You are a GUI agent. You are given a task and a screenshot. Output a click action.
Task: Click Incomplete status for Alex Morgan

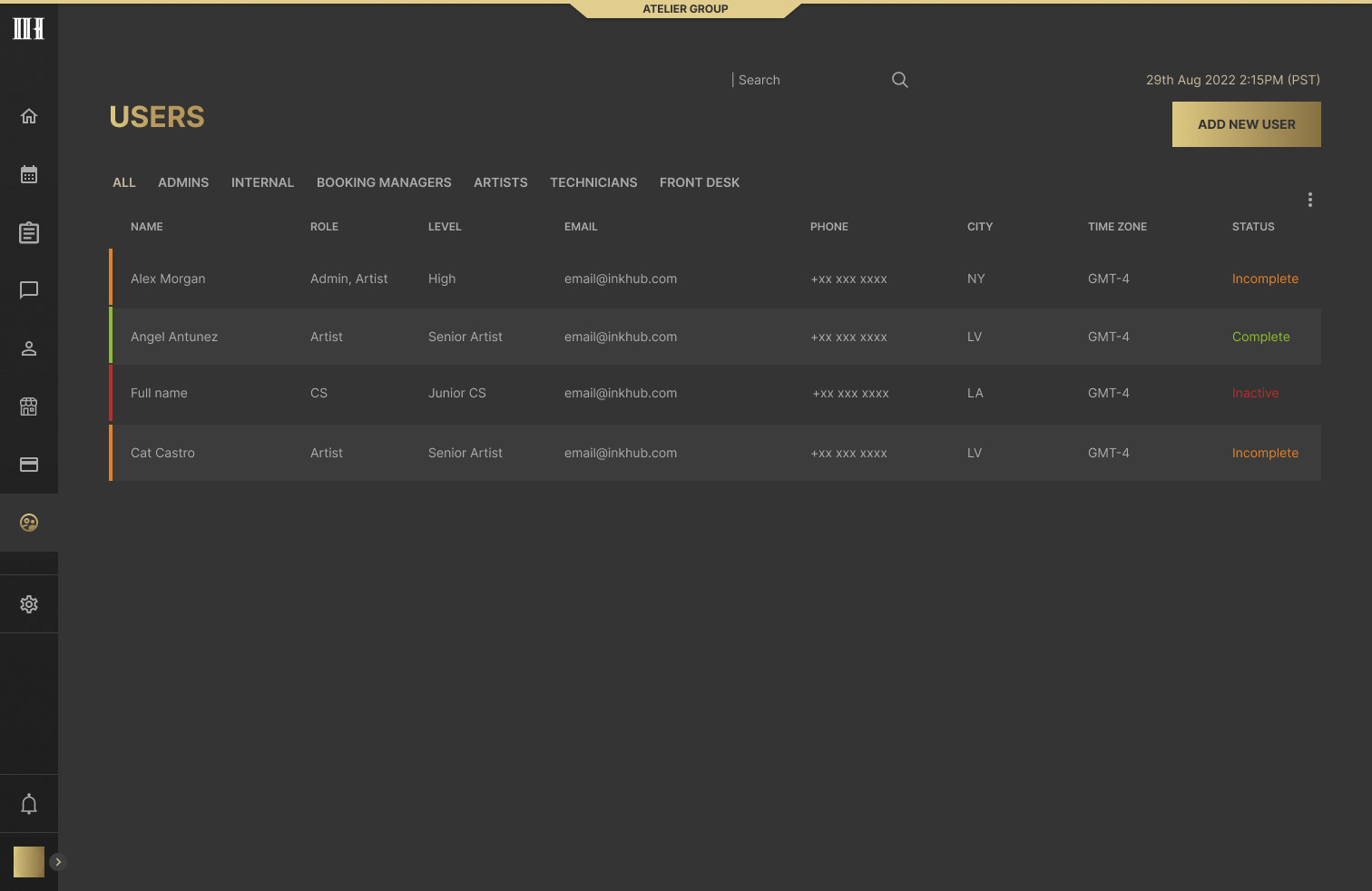pyautogui.click(x=1265, y=279)
